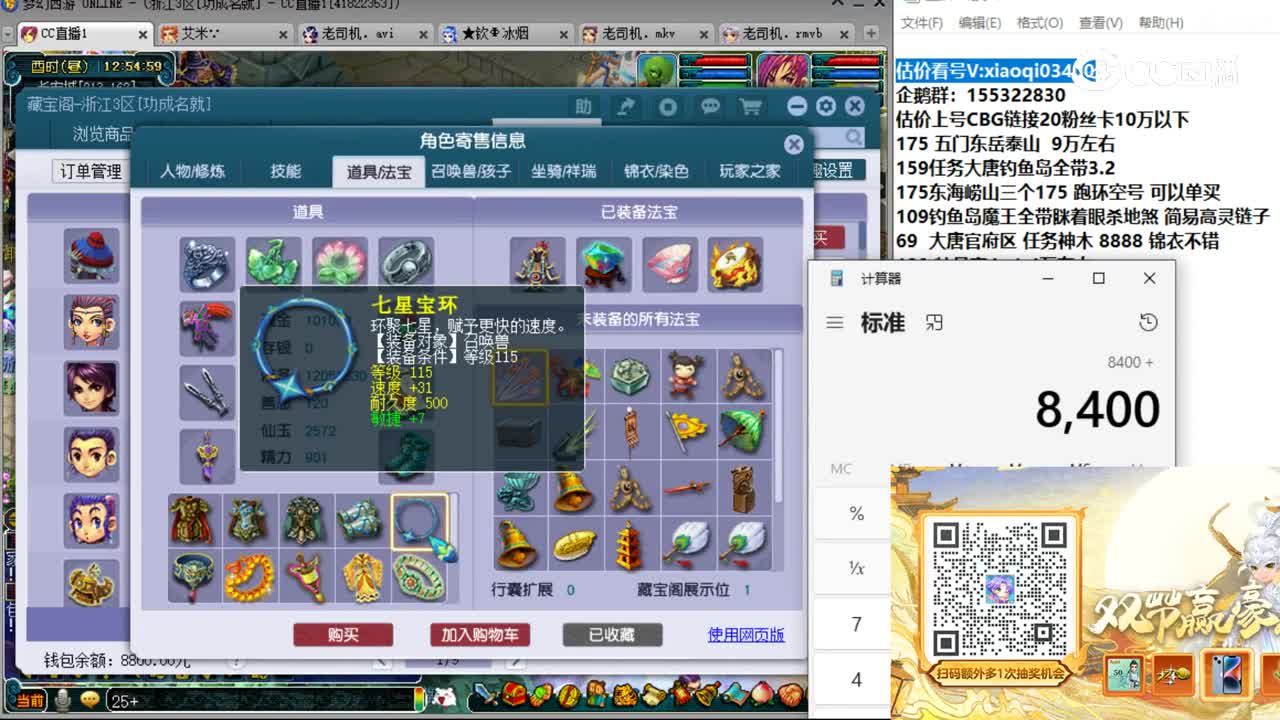The height and width of the screenshot is (720, 1280).
Task: Select the twin blades weapon item
Action: [207, 392]
